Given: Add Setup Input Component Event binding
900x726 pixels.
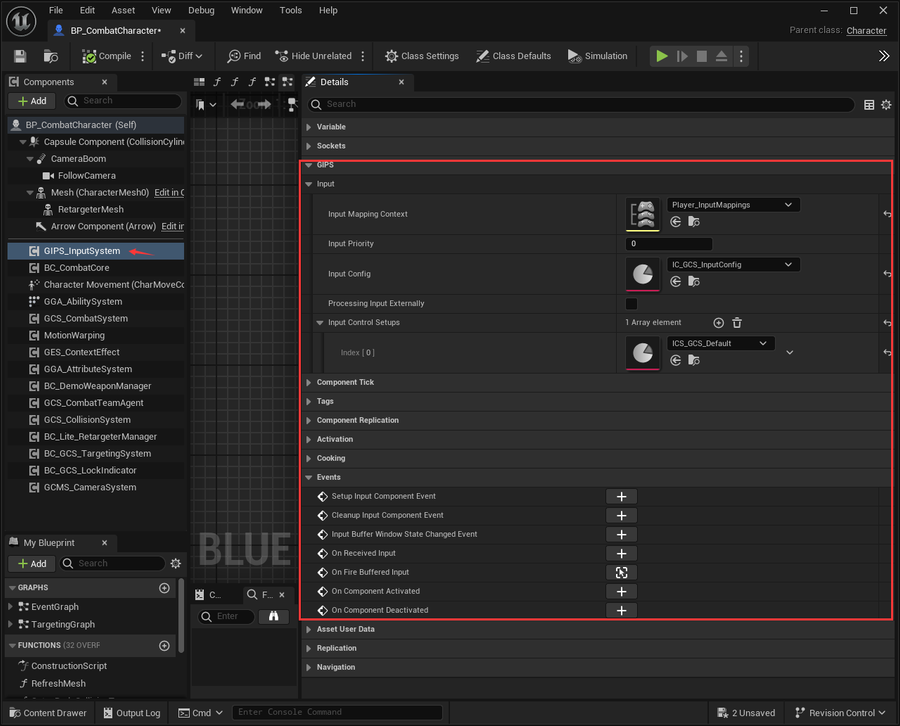Looking at the screenshot, I should [x=622, y=497].
